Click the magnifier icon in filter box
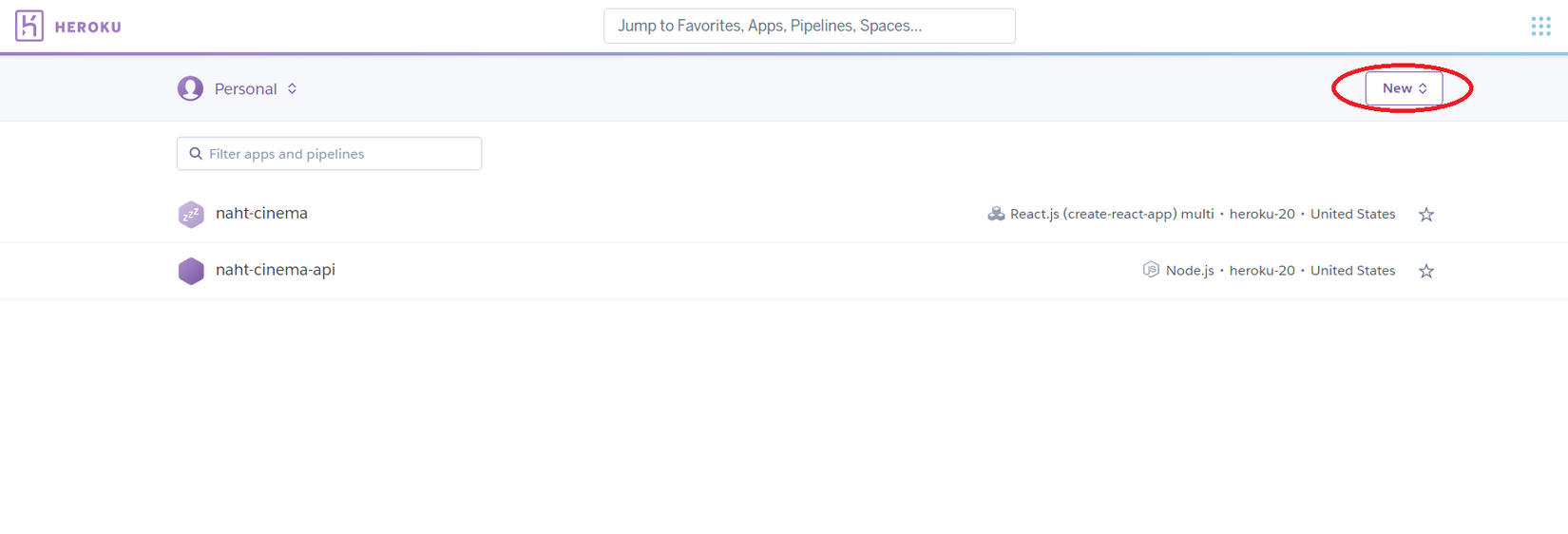This screenshot has height=534, width=1568. click(196, 154)
